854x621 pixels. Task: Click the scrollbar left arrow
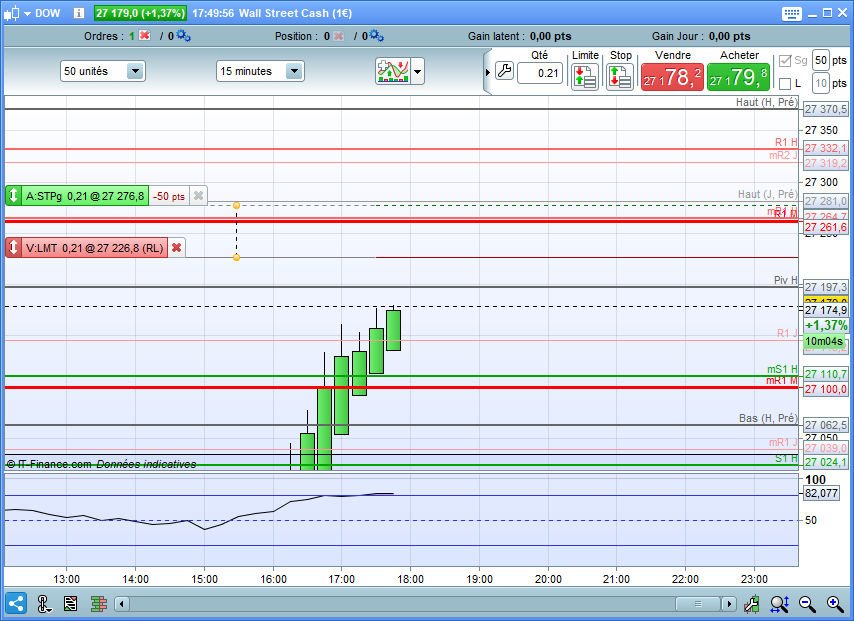point(122,604)
